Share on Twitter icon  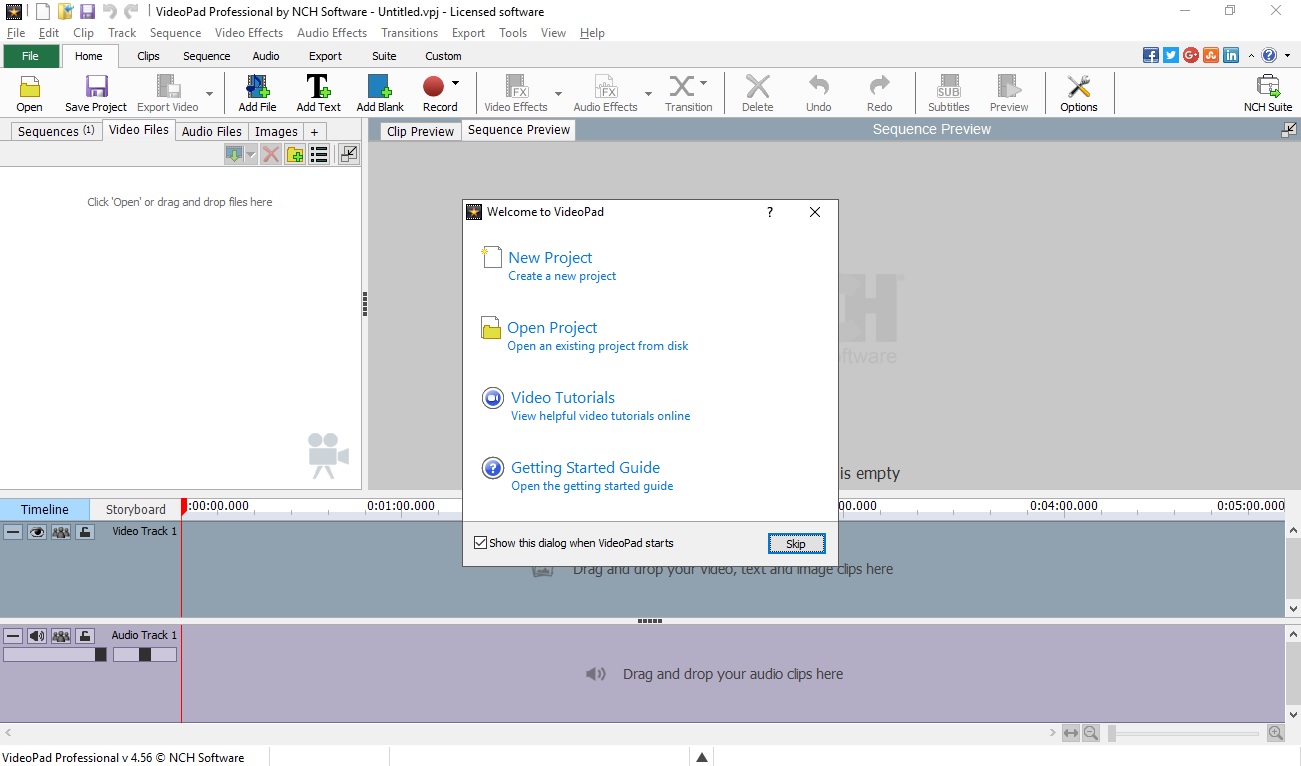pyautogui.click(x=1171, y=55)
